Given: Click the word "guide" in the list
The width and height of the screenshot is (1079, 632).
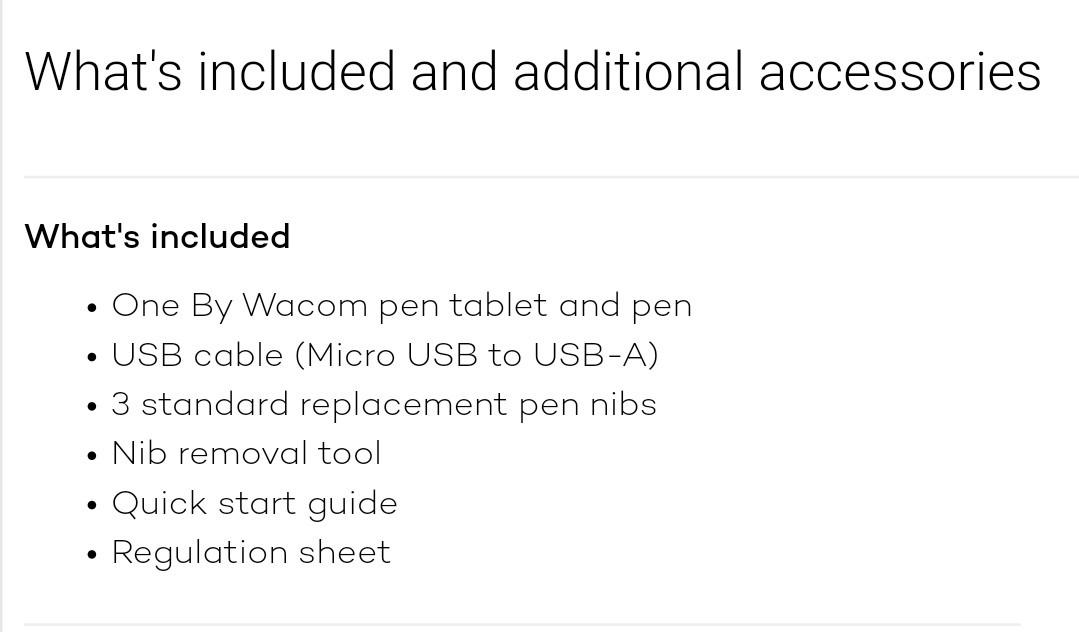Looking at the screenshot, I should click(352, 505).
